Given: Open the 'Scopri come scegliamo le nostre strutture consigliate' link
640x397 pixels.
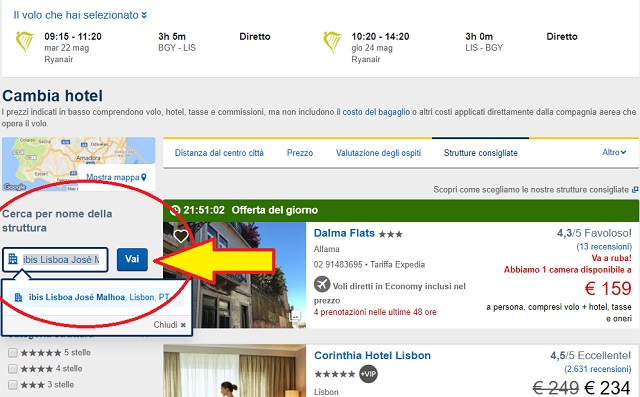Looking at the screenshot, I should 531,190.
